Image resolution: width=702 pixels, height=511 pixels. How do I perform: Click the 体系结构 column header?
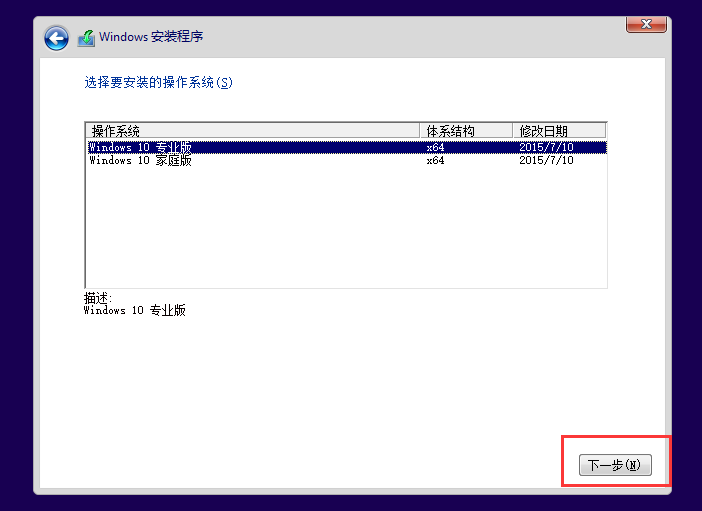pos(466,131)
